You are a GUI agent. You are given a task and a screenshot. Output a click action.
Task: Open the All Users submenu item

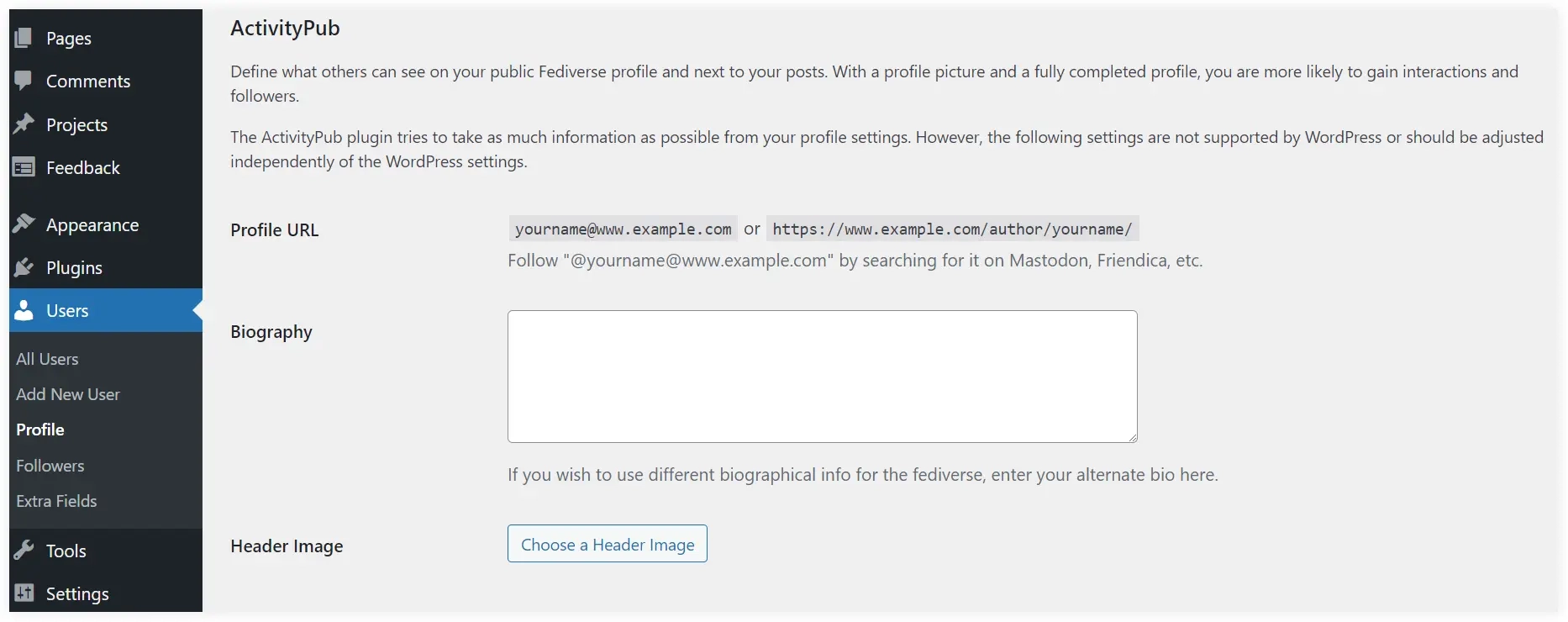click(x=47, y=359)
